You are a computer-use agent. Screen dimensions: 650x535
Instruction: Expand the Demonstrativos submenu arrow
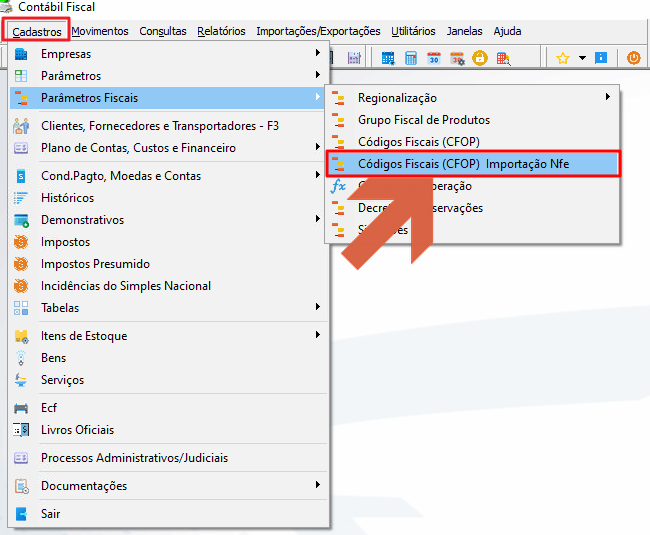(318, 218)
